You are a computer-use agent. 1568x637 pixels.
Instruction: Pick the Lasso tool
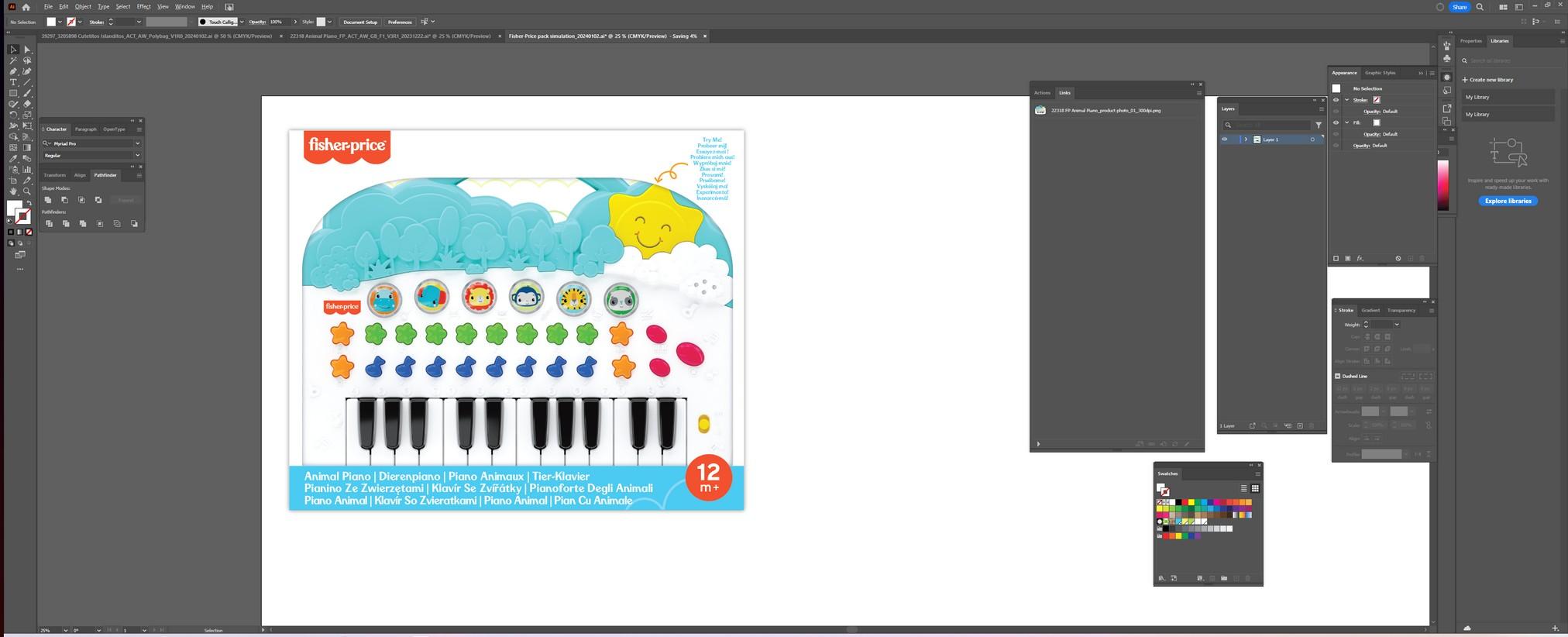27,60
